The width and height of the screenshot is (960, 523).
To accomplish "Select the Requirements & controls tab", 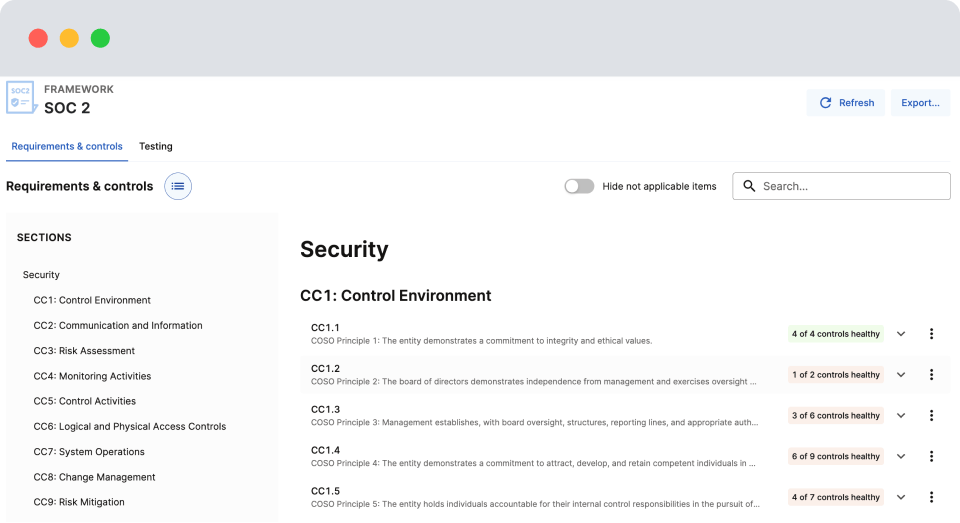I will tap(67, 146).
